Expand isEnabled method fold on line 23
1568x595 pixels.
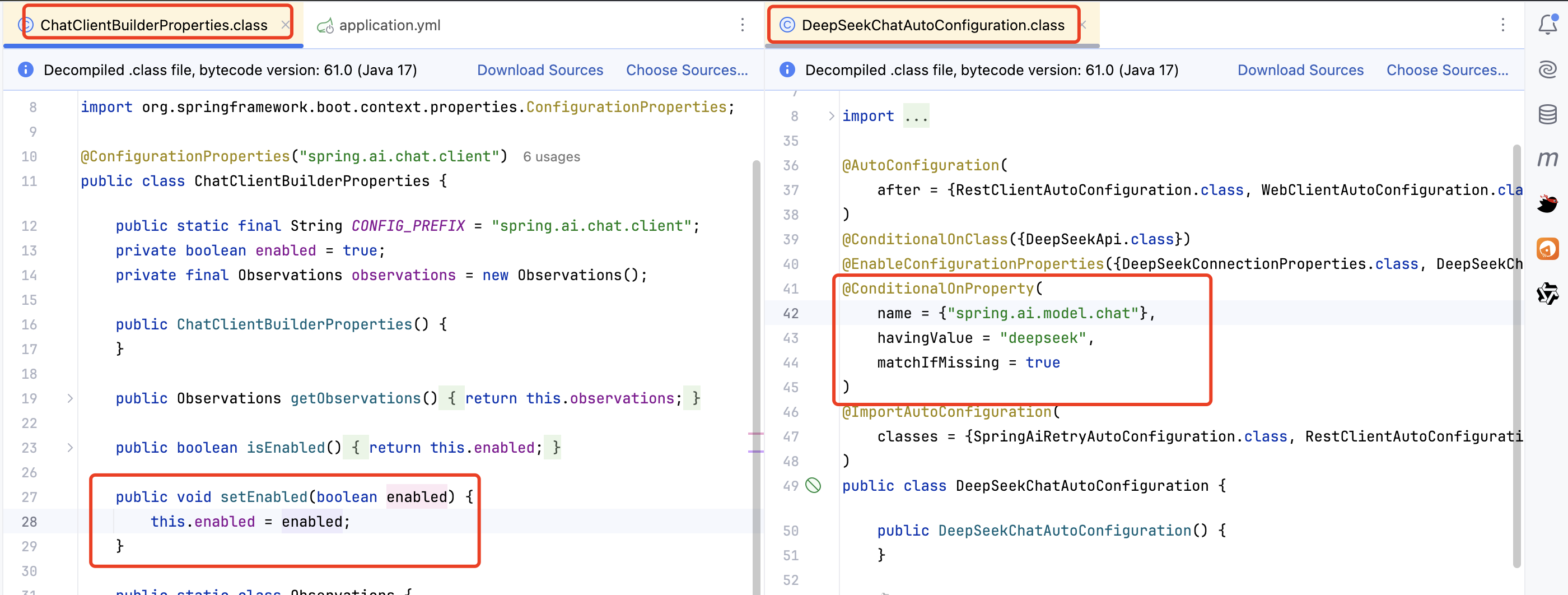[70, 448]
